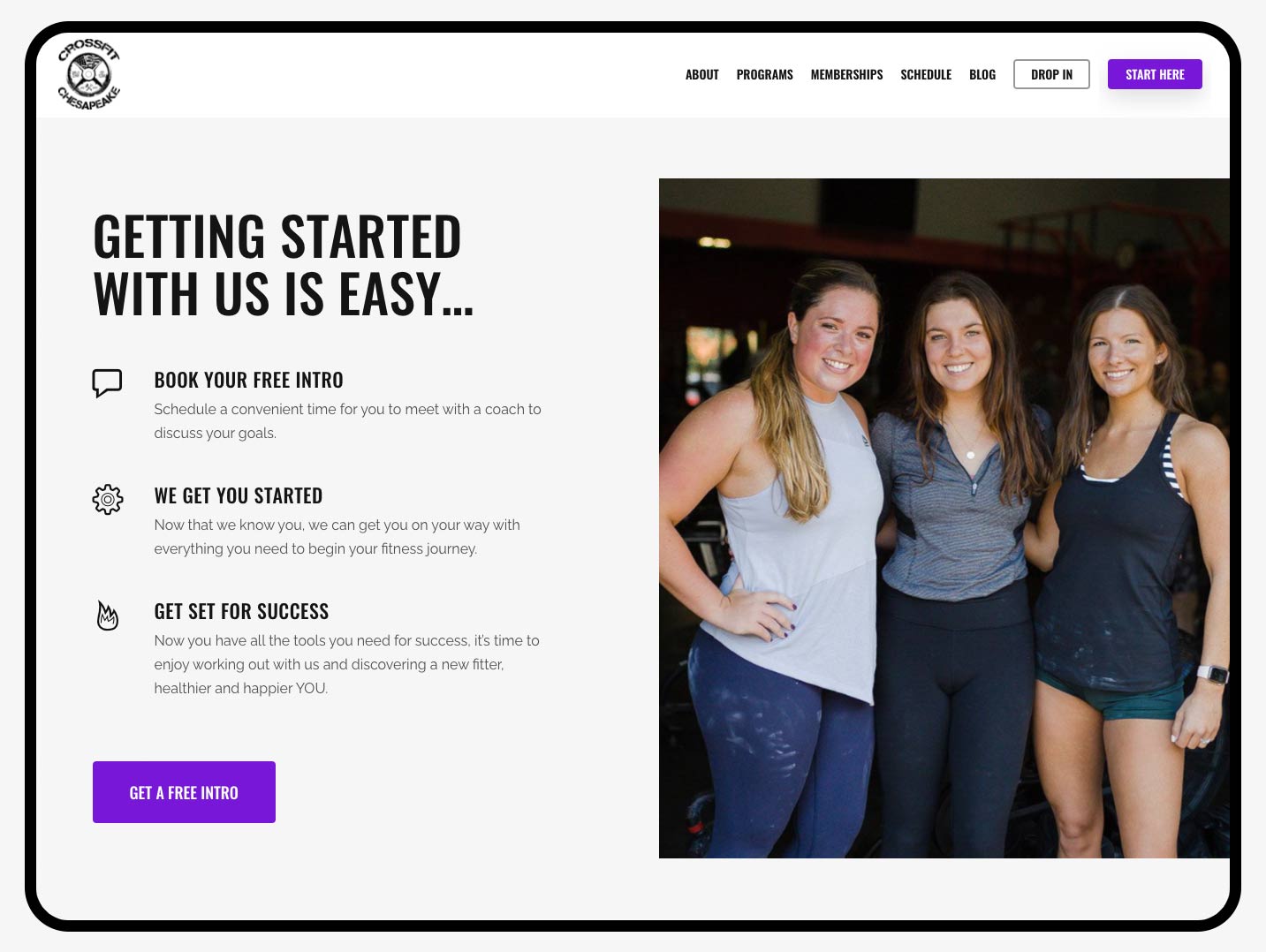
Task: Click the paragraph about your fitness journey
Action: [337, 537]
